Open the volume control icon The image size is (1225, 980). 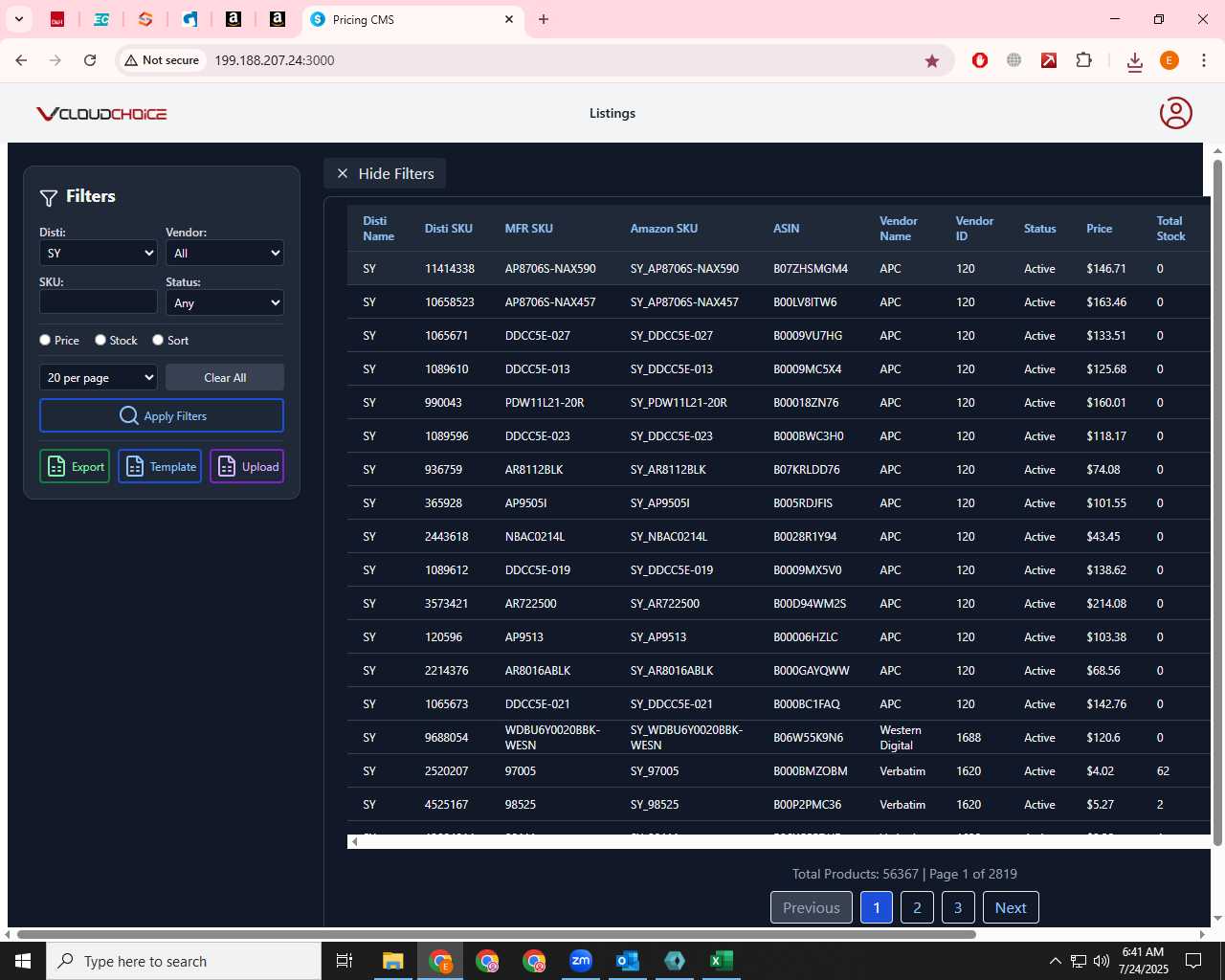[1102, 961]
